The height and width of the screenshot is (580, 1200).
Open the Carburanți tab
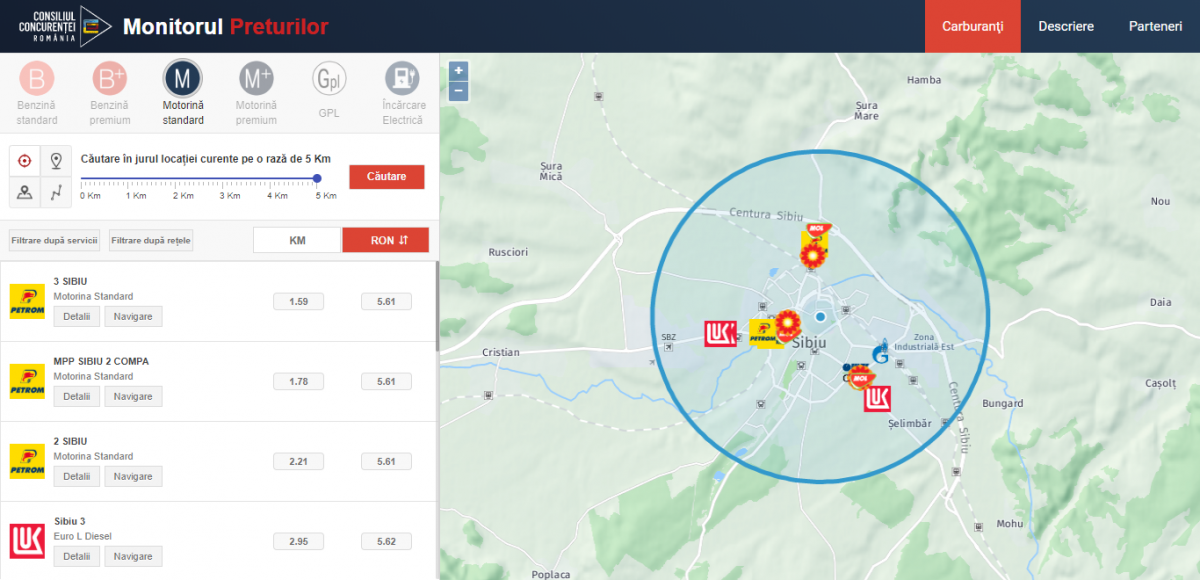(973, 26)
